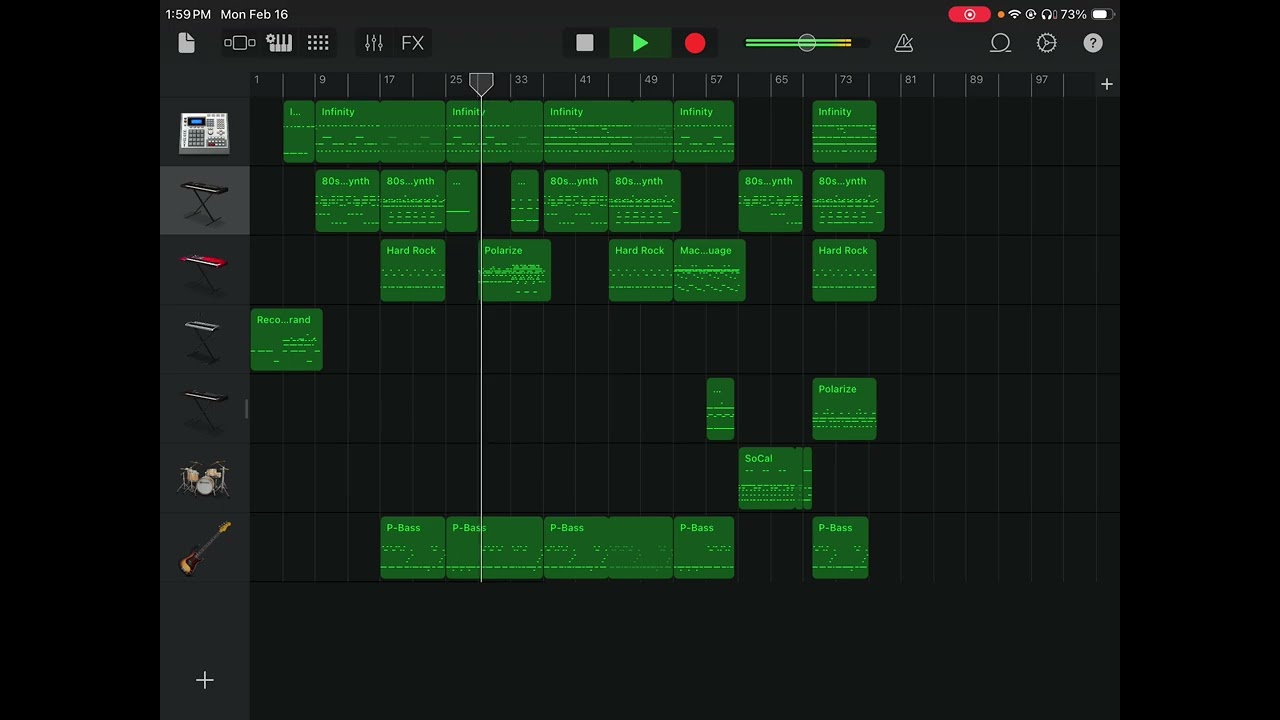Screen dimensions: 1280x720
Task: Tap the Wi-Fi status icon
Action: pos(1014,15)
